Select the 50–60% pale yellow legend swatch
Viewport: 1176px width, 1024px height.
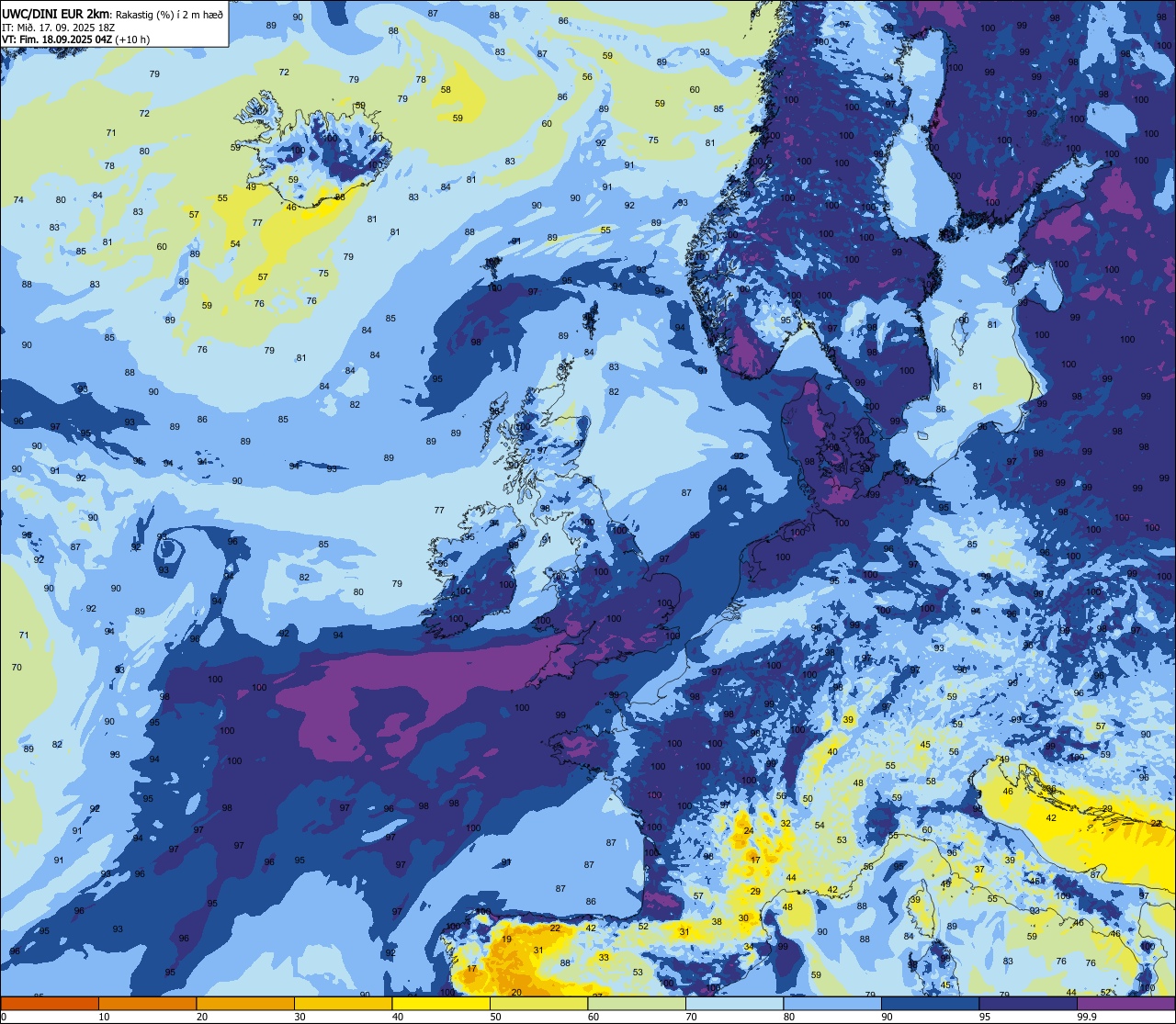[x=538, y=1003]
